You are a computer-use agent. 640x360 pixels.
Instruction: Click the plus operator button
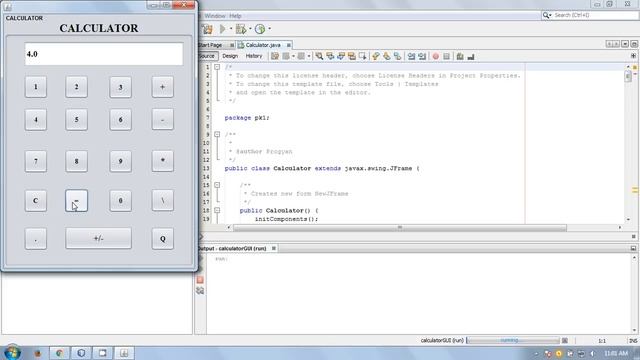point(162,87)
